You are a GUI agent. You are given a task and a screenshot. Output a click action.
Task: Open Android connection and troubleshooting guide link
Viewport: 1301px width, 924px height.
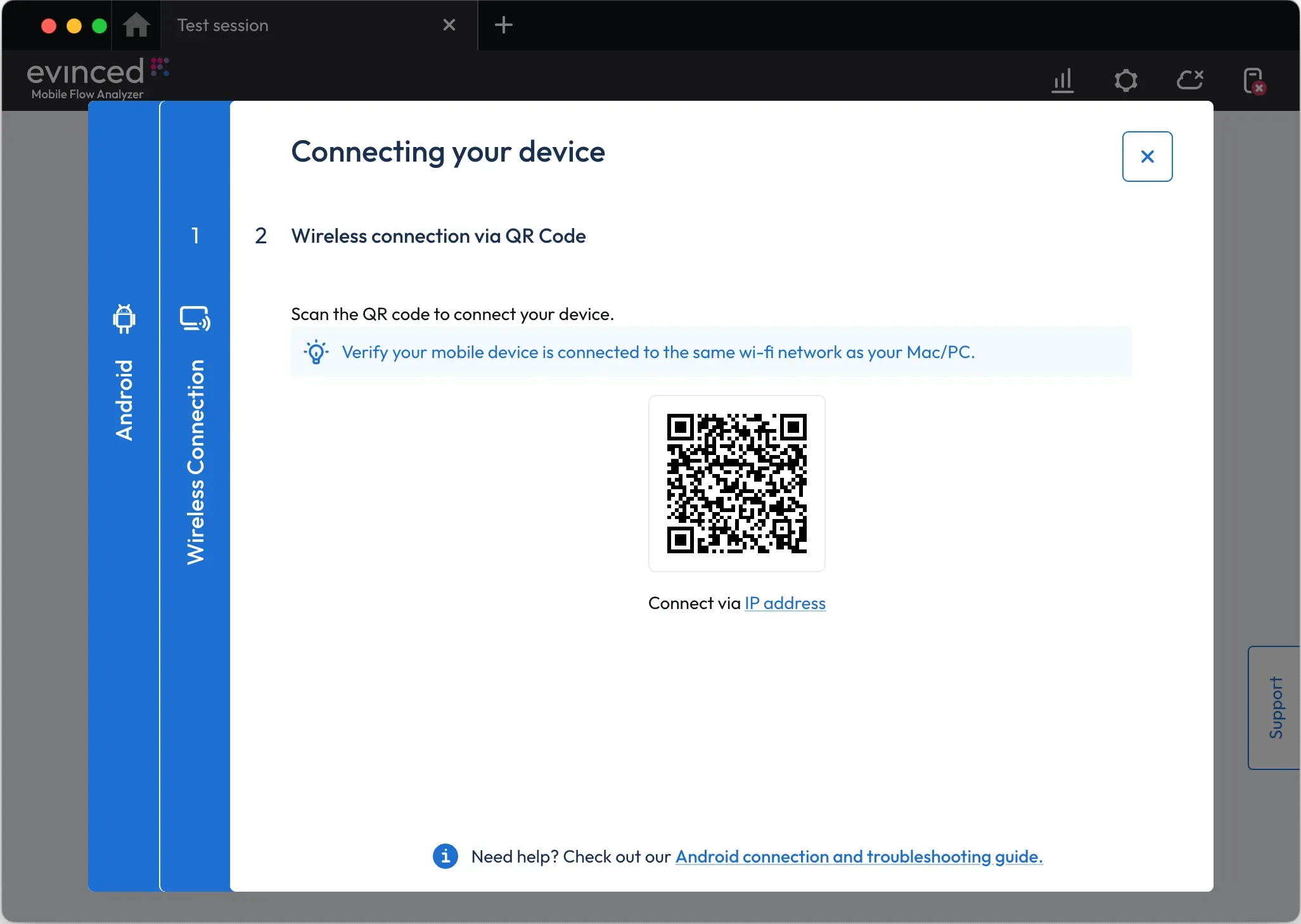click(859, 857)
